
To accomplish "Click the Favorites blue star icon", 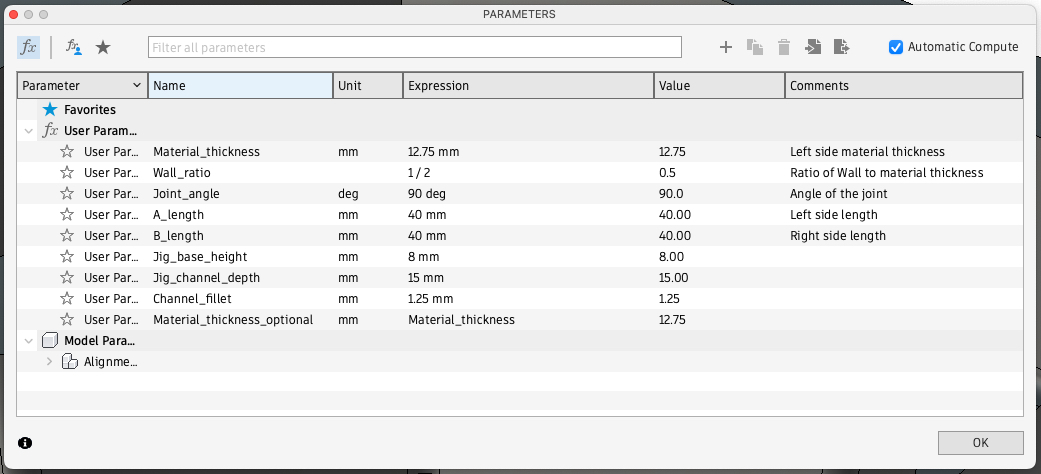I will 50,110.
